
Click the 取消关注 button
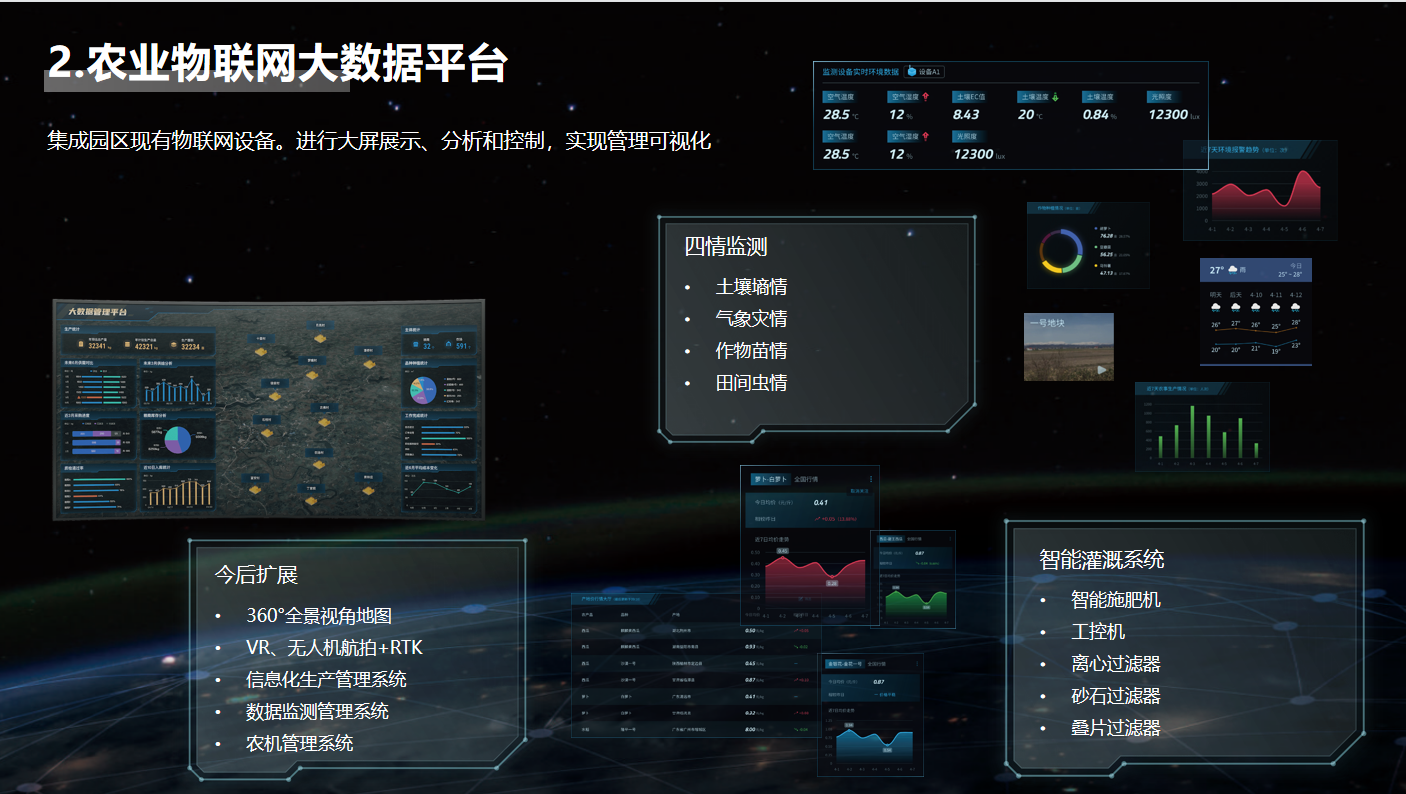[859, 491]
